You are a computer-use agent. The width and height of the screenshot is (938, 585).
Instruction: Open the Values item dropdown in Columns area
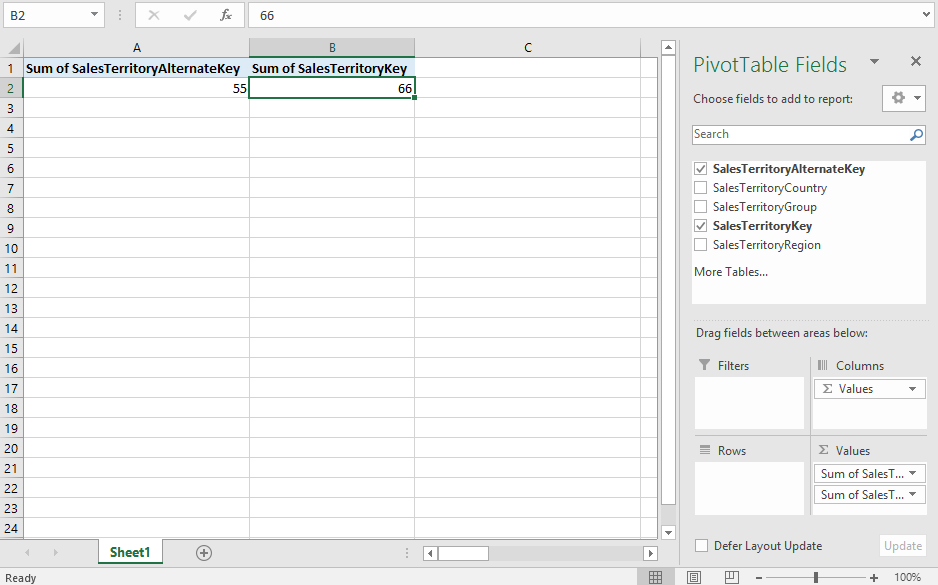coord(912,389)
